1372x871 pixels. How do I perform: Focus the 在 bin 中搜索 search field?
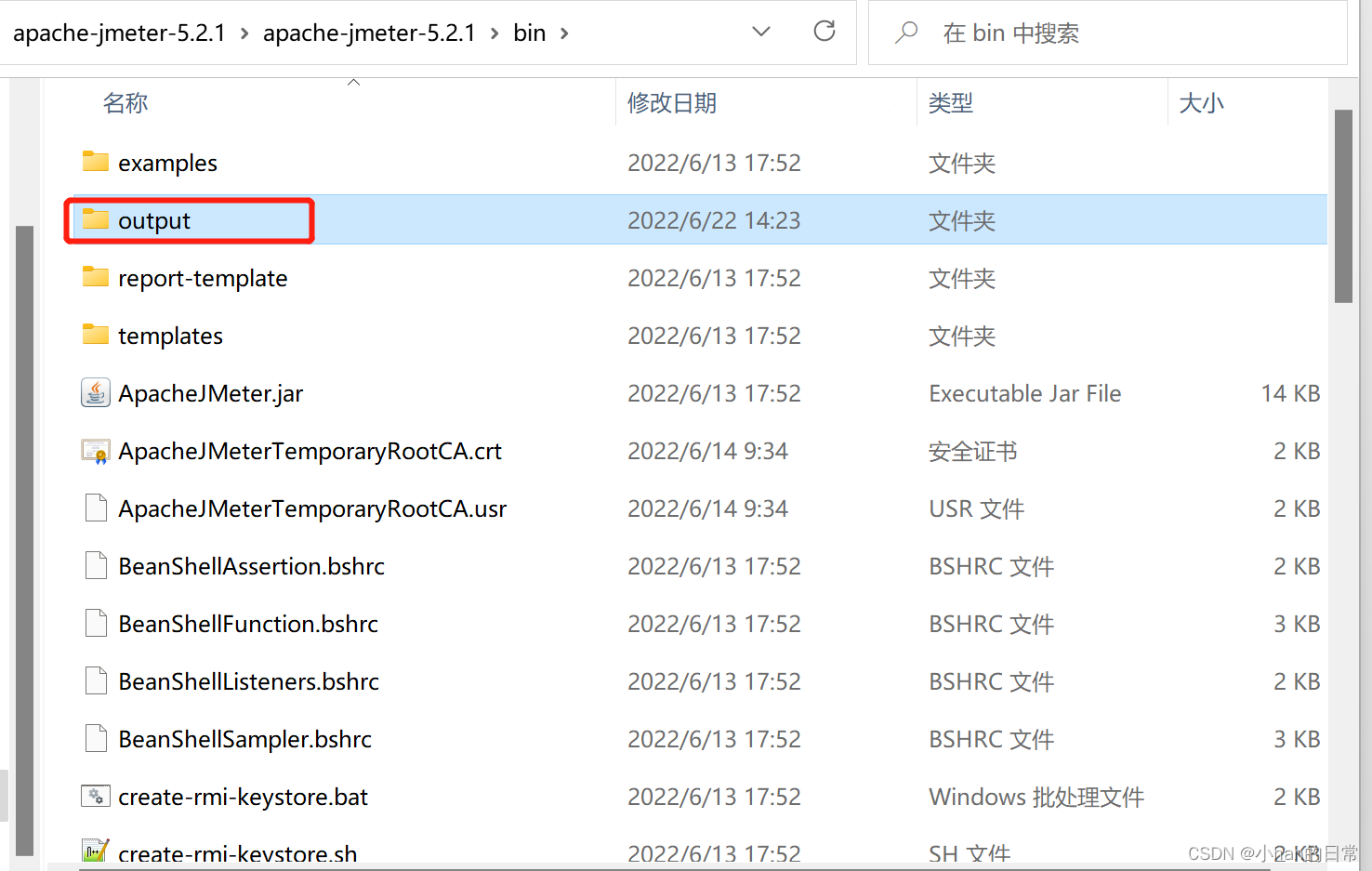(x=1106, y=33)
